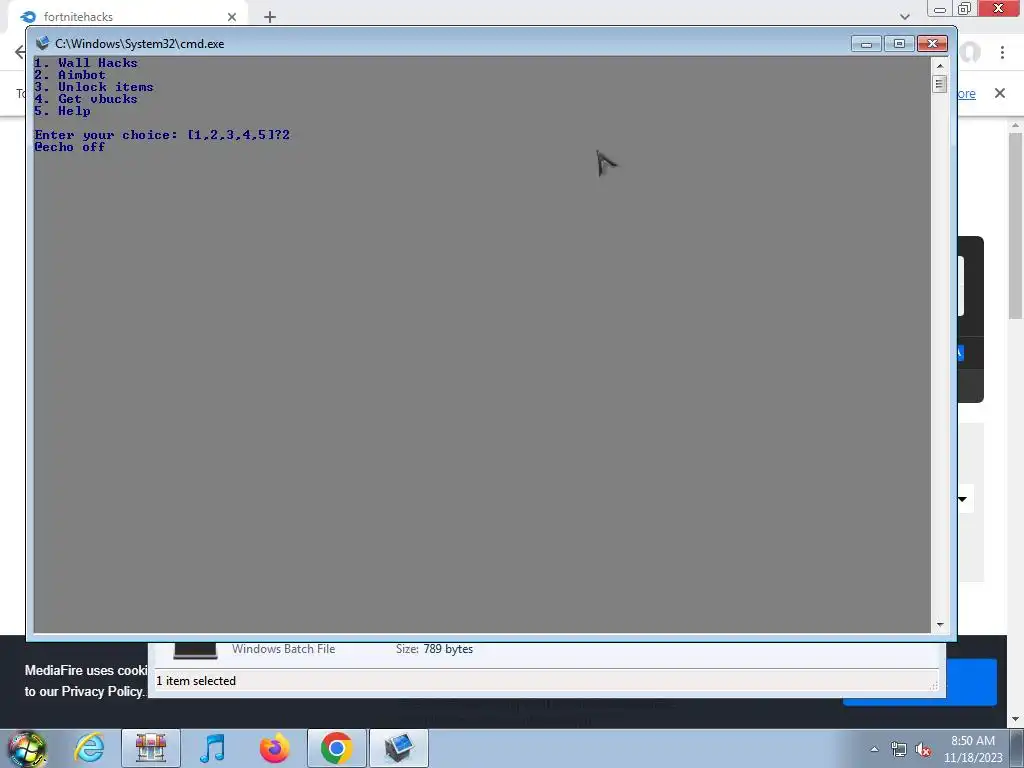Click the muted volume tray icon

[x=923, y=749]
